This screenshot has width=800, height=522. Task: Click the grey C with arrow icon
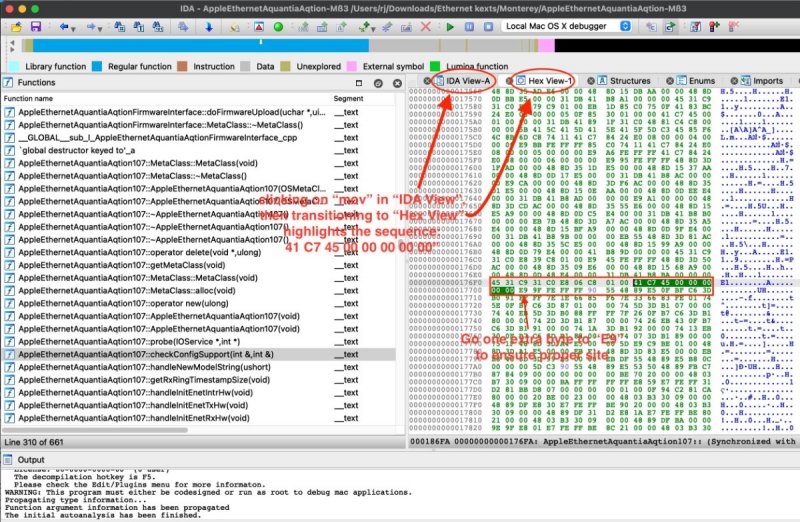pos(651,27)
